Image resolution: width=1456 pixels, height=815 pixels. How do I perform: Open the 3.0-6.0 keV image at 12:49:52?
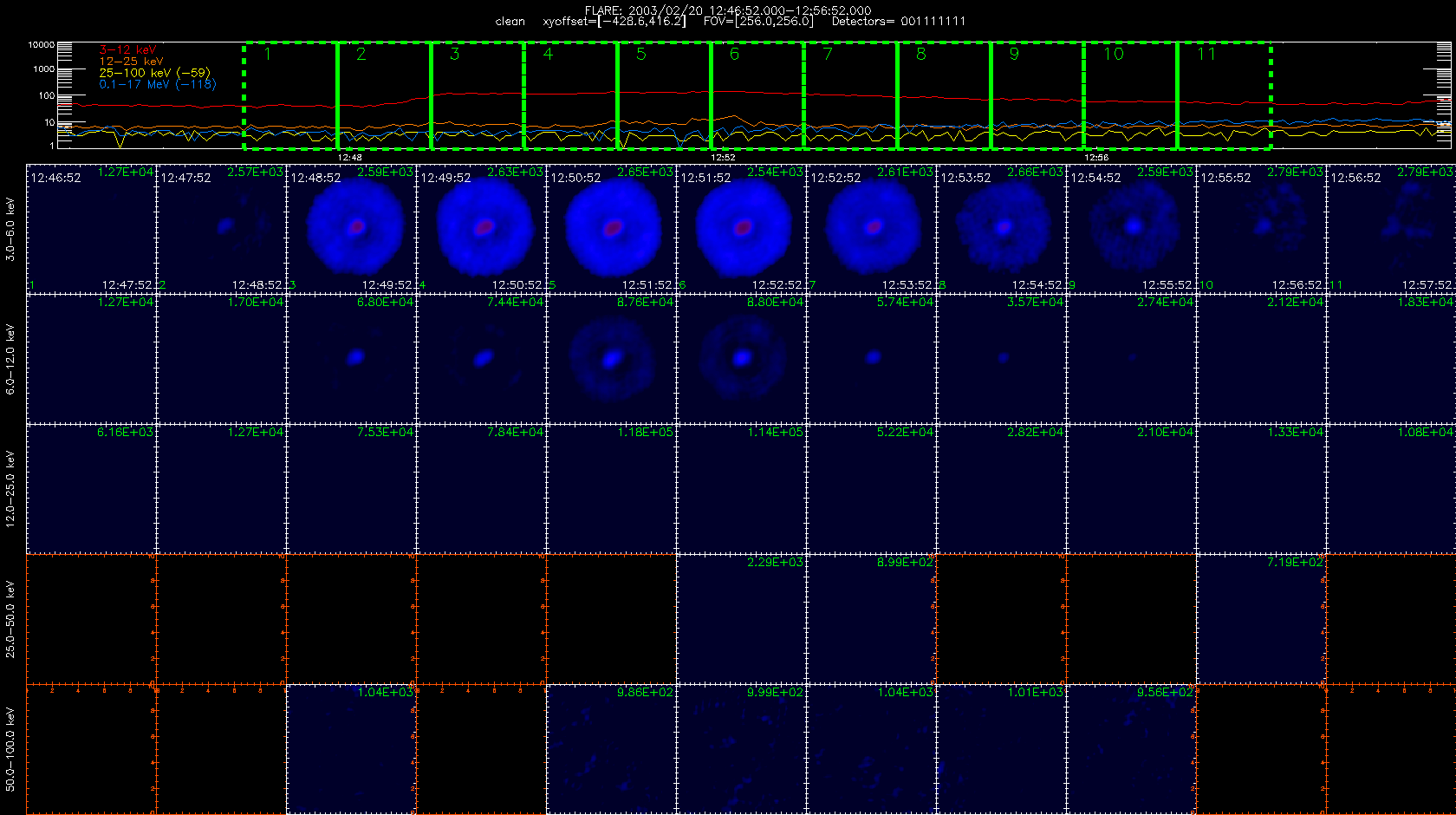[x=482, y=229]
